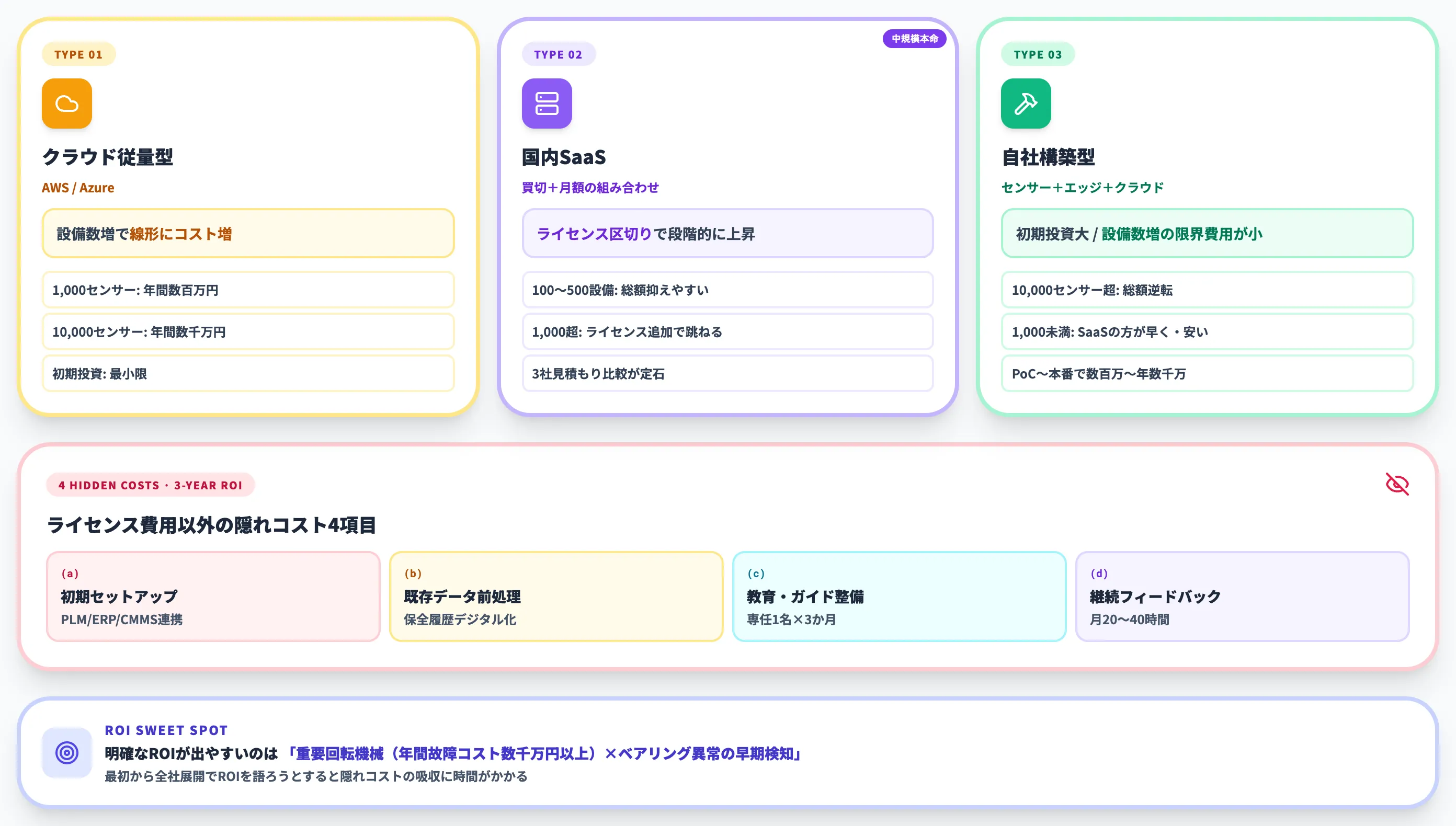Click row 10,000センサー超: 総額逆転
The image size is (1456, 826).
point(1207,290)
